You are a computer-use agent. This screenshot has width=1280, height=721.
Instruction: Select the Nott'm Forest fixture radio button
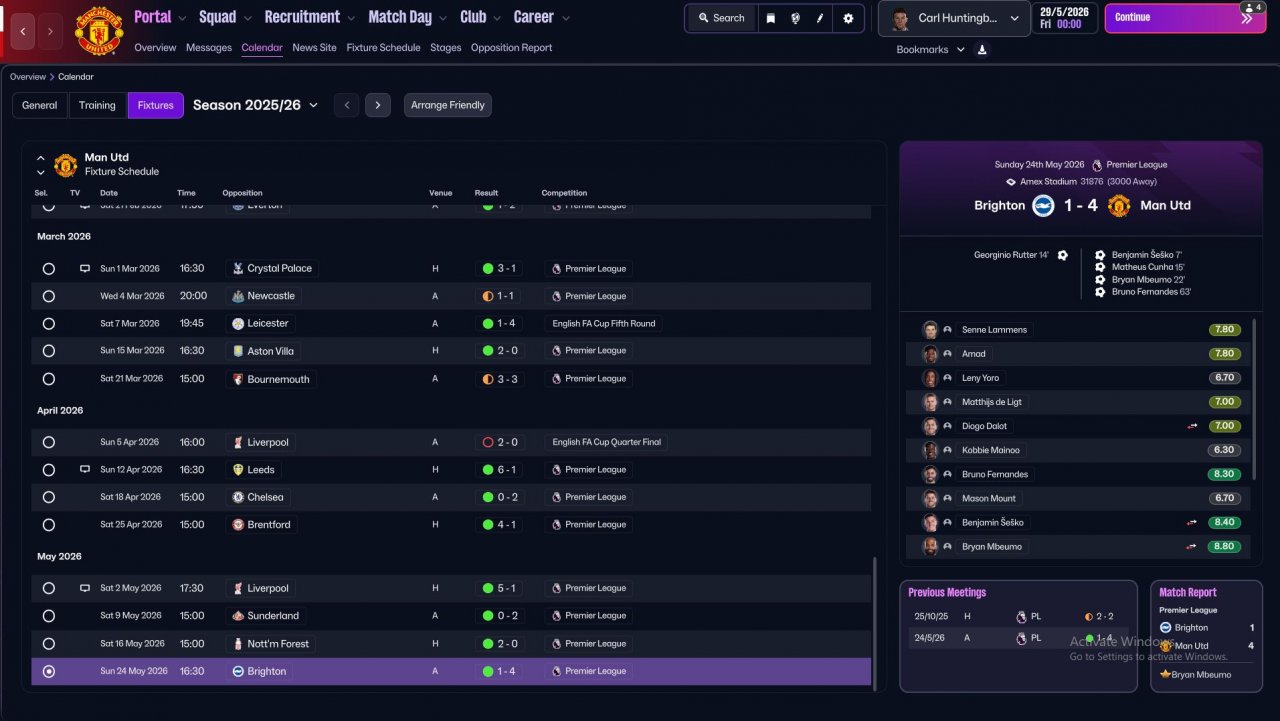[x=49, y=644]
